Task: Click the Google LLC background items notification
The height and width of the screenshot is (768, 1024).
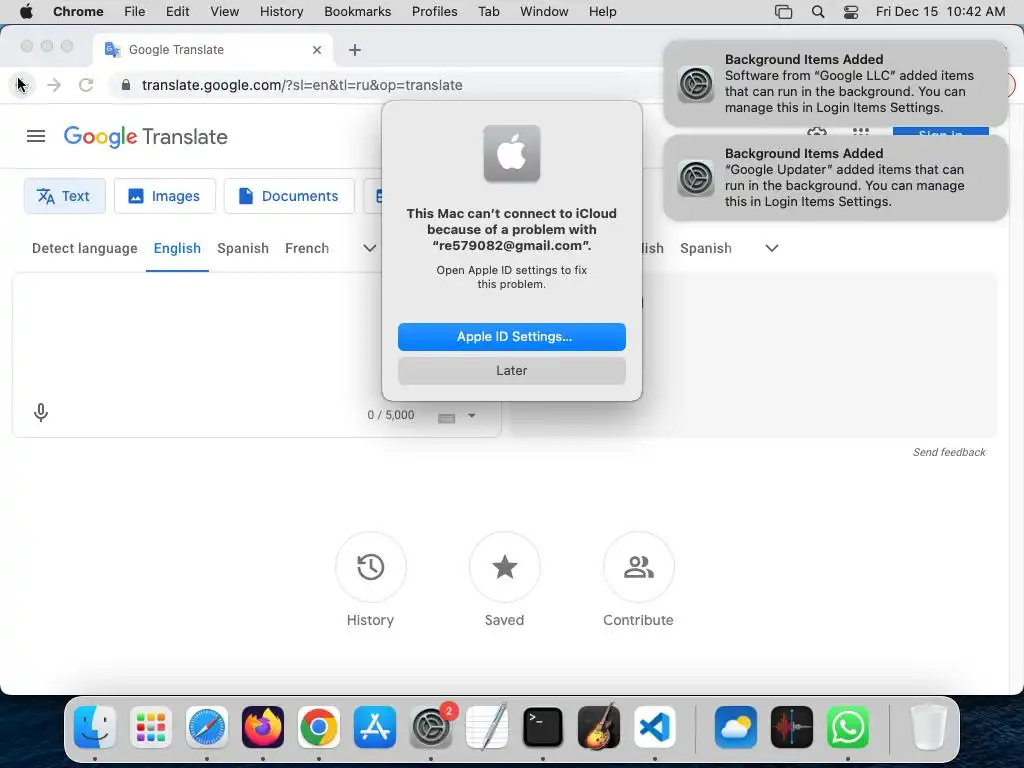Action: (x=835, y=84)
